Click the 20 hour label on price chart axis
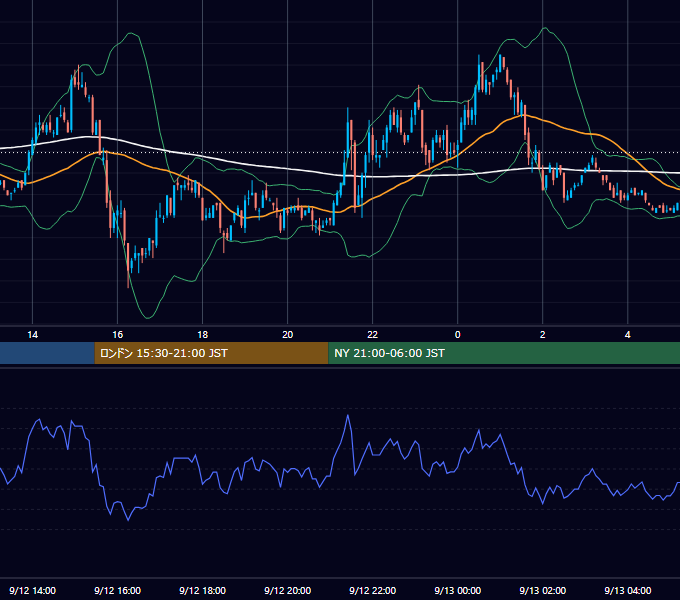This screenshot has width=680, height=600. 288,335
